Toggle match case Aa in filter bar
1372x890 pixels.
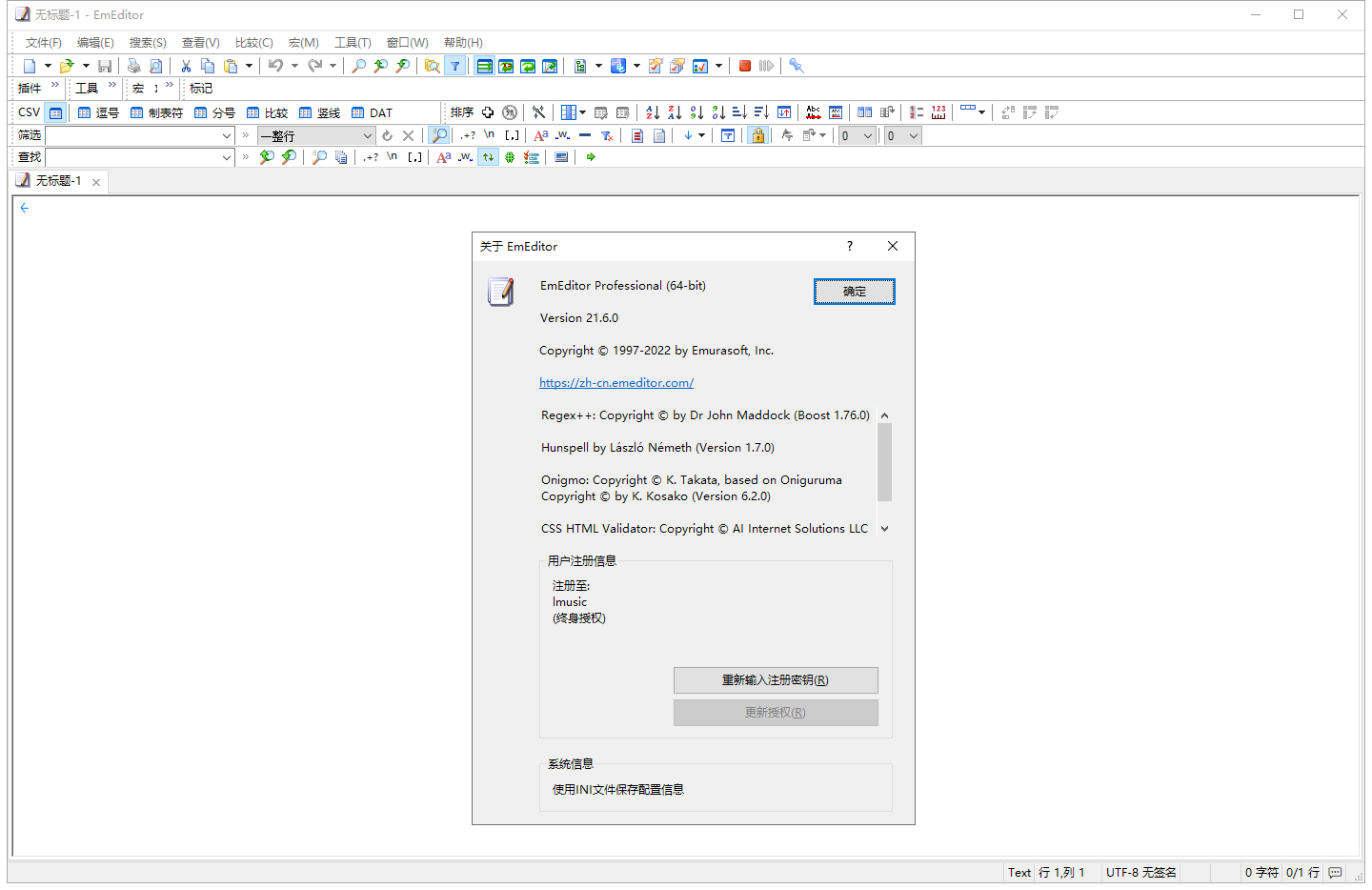(540, 135)
